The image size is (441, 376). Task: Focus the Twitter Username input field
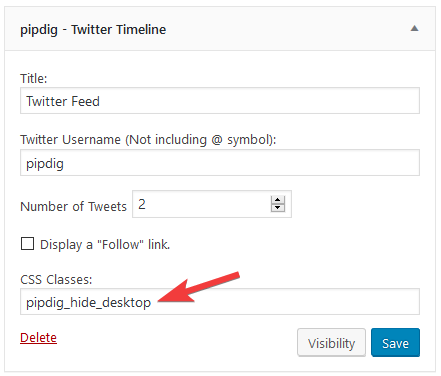(x=220, y=163)
